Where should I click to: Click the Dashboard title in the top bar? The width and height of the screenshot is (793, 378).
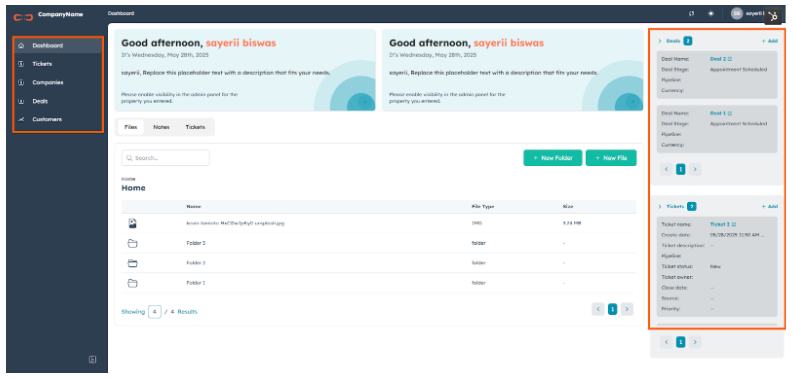[121, 13]
